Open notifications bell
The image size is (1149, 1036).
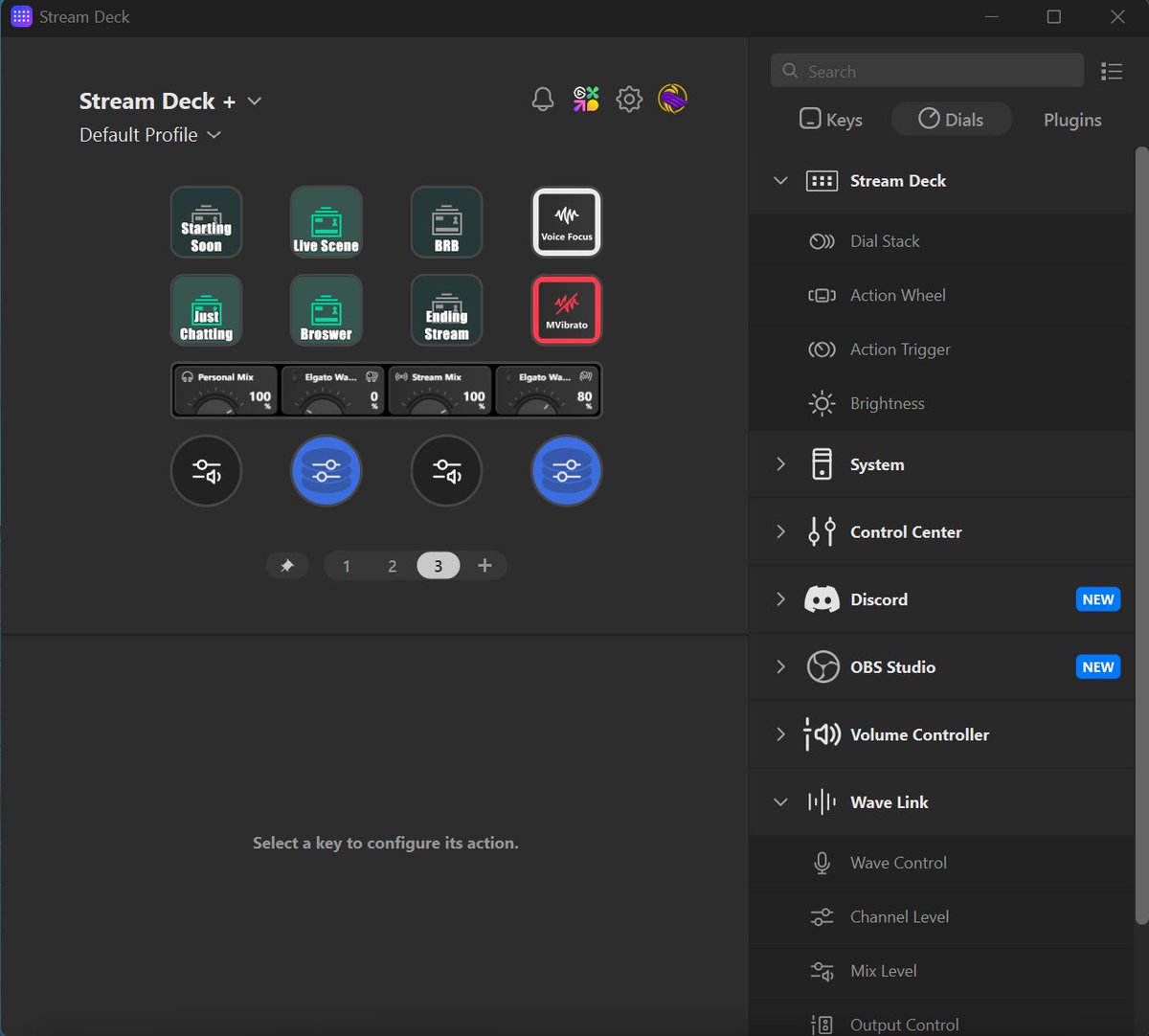click(543, 99)
